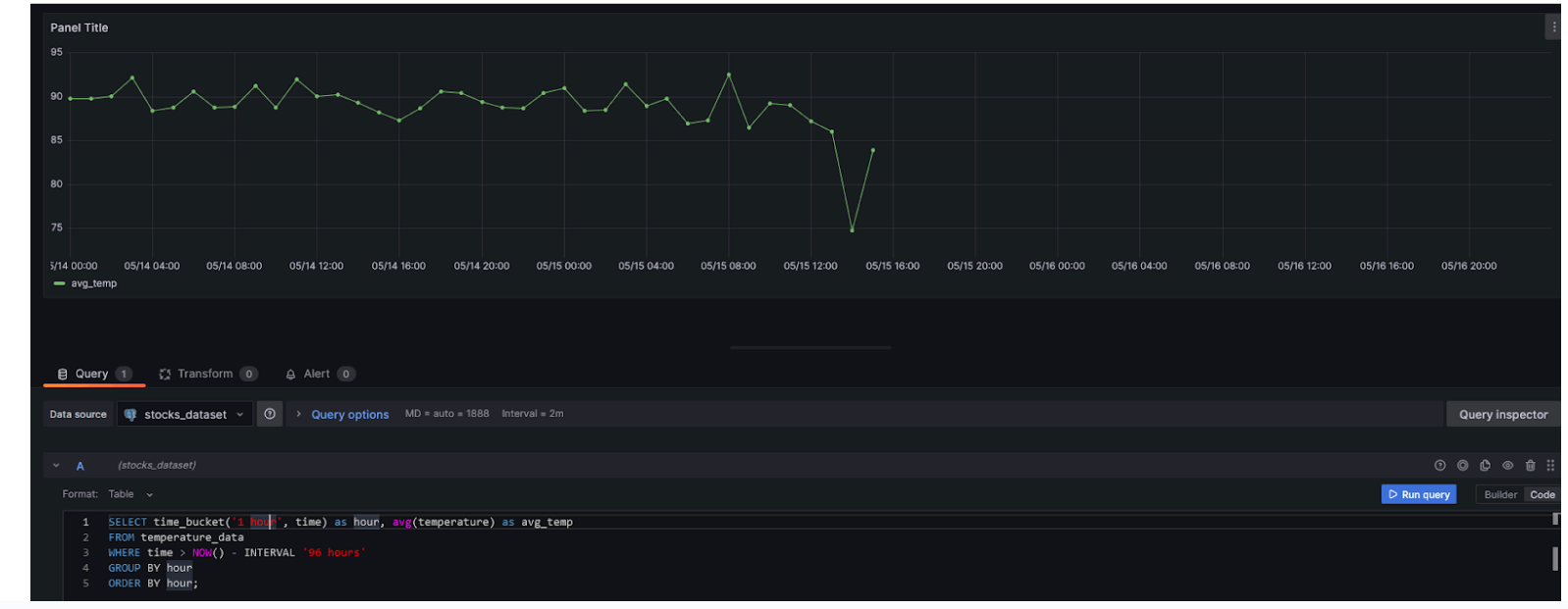Switch to the Transform tab

[x=206, y=374]
